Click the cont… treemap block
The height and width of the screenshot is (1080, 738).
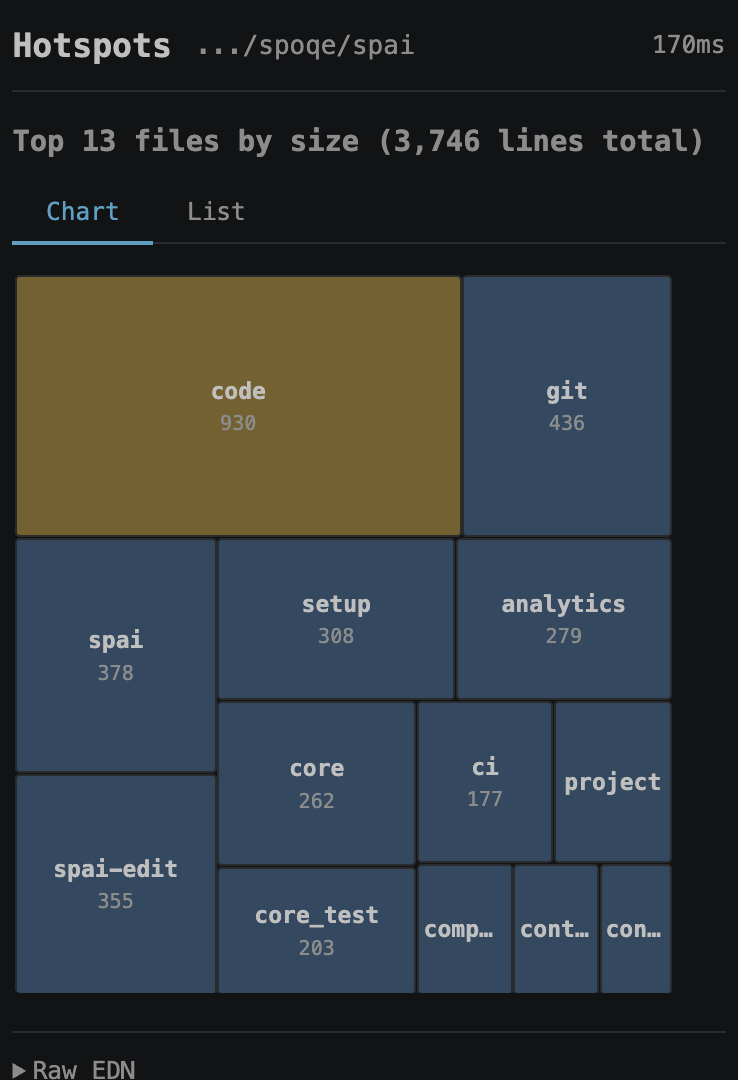(x=555, y=929)
